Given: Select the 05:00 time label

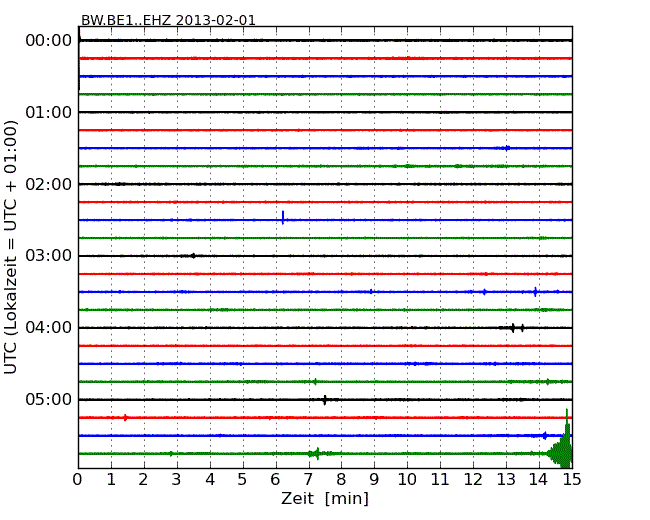Looking at the screenshot, I should point(49,399).
